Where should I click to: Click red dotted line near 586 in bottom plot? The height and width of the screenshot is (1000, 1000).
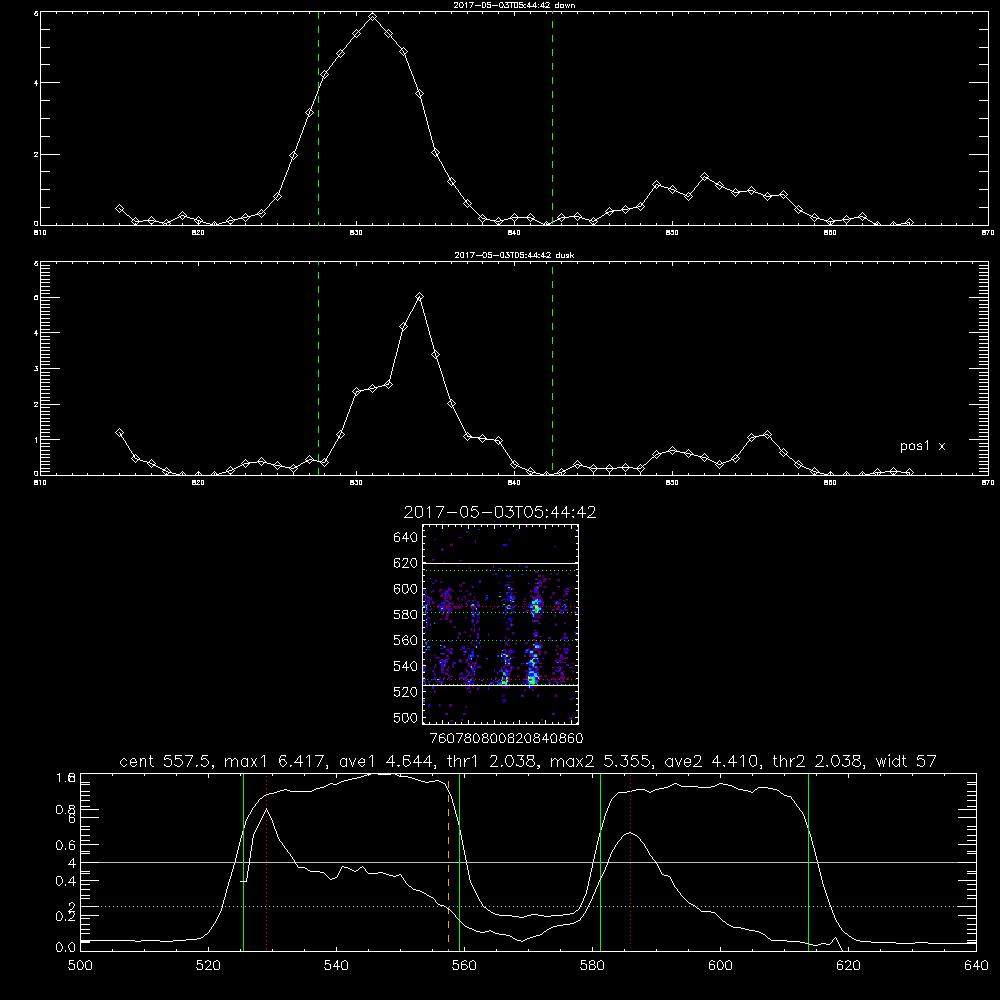click(630, 861)
